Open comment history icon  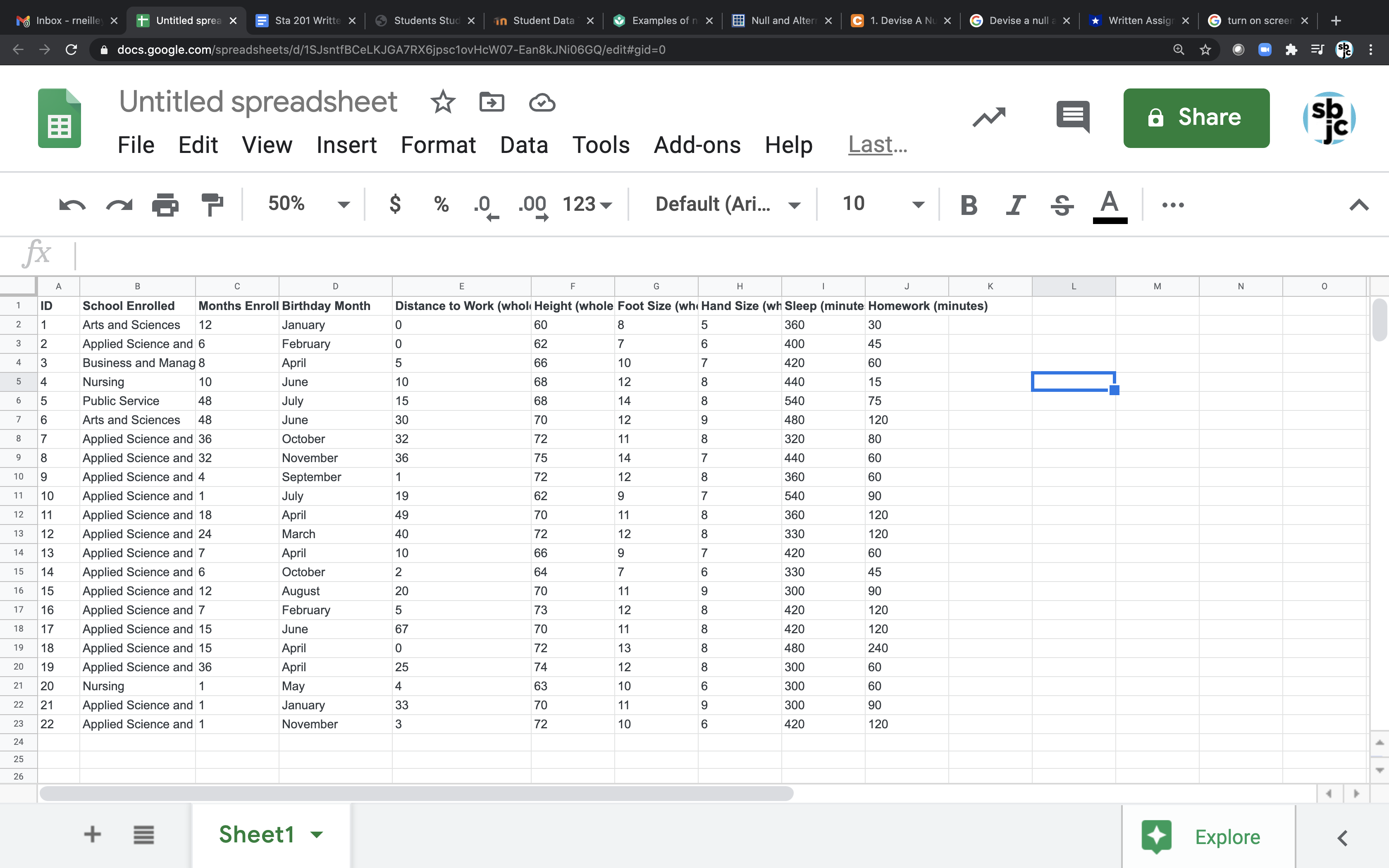pyautogui.click(x=1072, y=117)
